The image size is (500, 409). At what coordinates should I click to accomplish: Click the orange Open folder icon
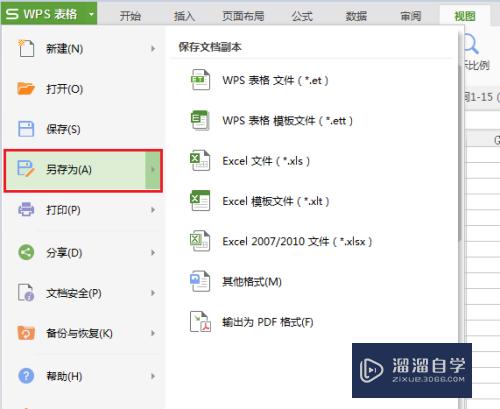coord(26,89)
